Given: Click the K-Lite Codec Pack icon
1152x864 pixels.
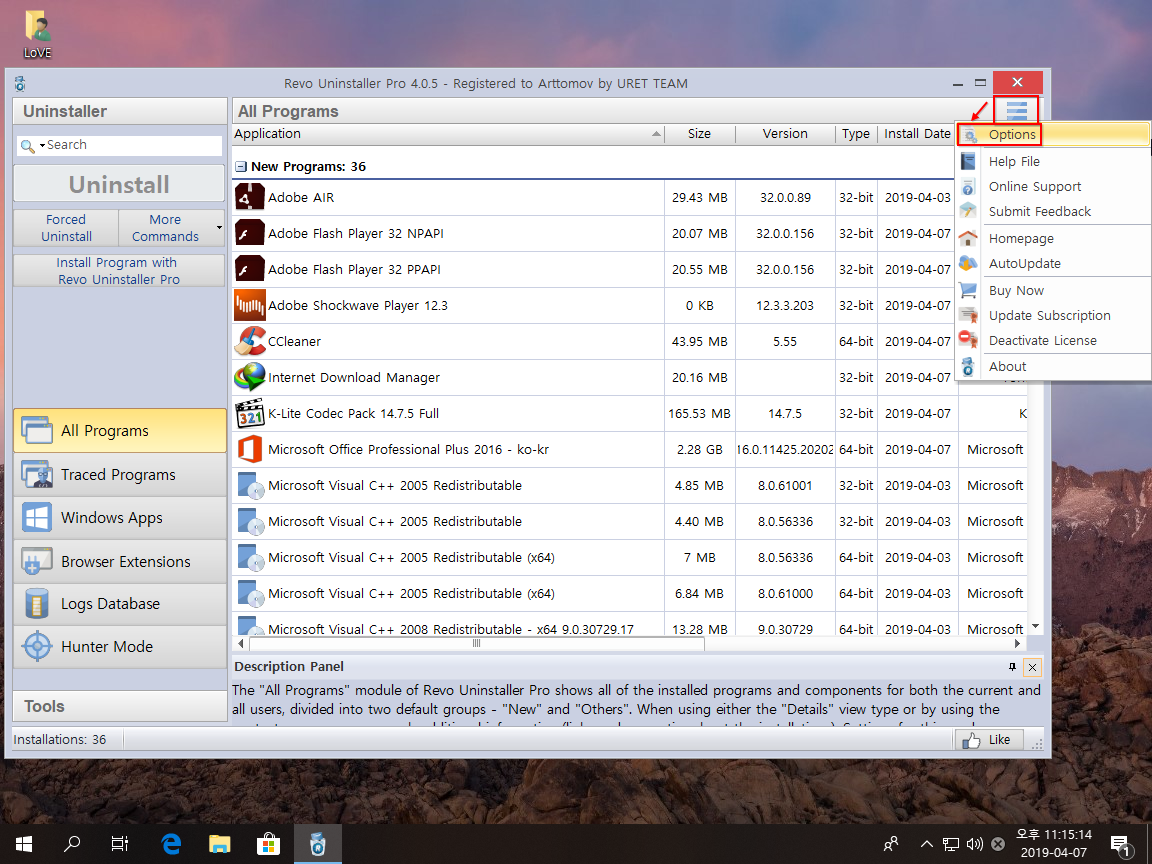Looking at the screenshot, I should 250,413.
